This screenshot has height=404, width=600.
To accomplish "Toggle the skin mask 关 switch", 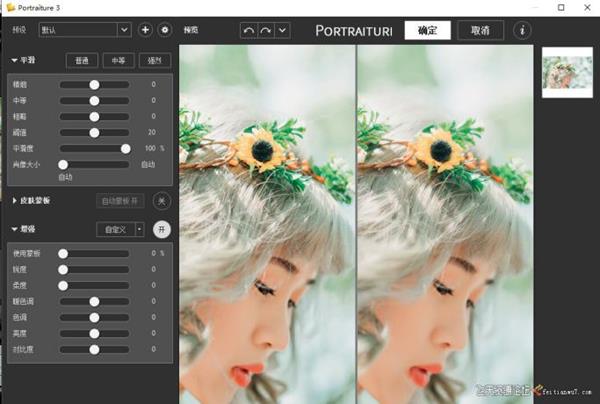I will point(162,201).
